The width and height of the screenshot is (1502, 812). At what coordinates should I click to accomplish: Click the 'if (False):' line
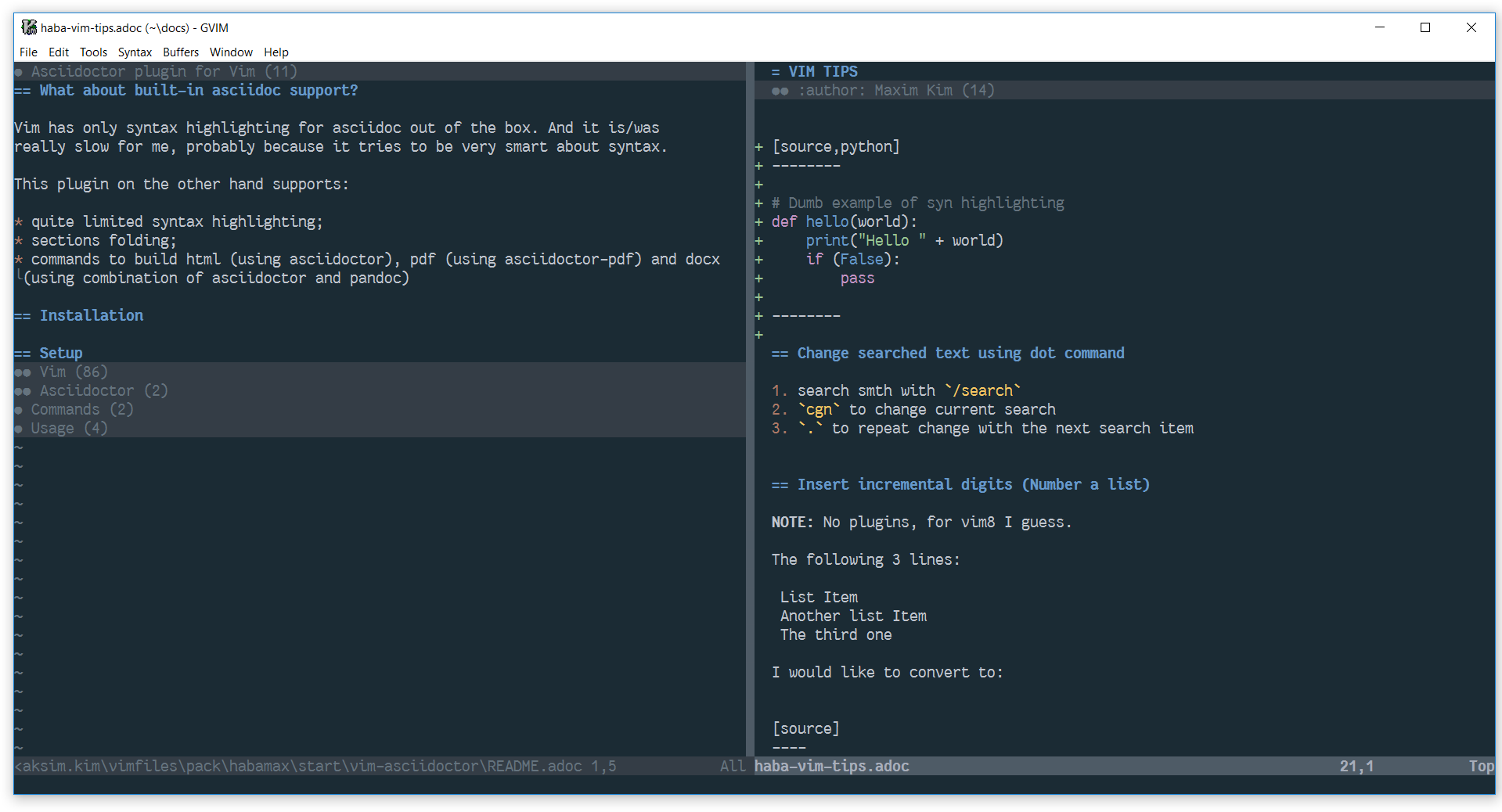(x=853, y=259)
